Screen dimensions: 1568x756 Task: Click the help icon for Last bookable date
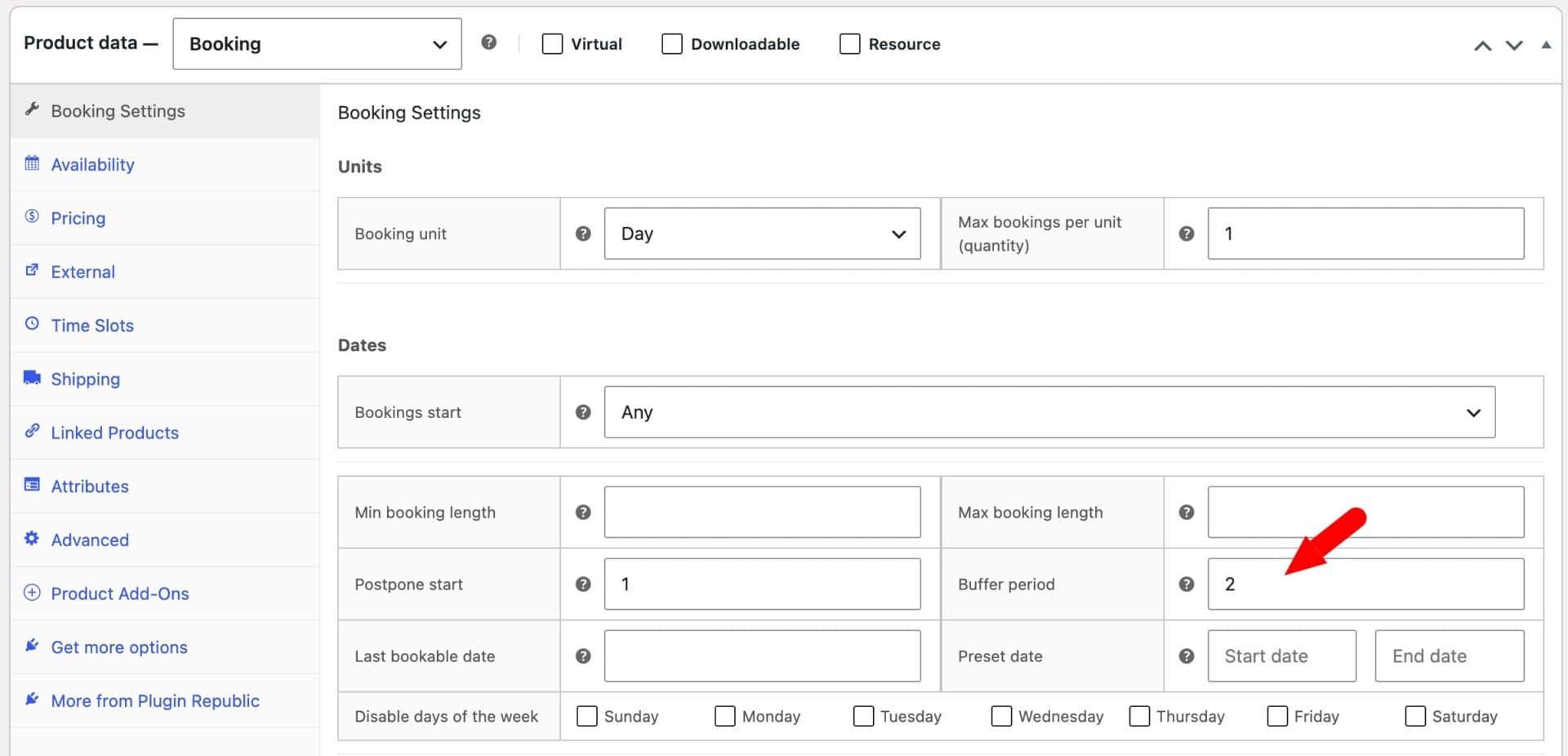pos(583,656)
